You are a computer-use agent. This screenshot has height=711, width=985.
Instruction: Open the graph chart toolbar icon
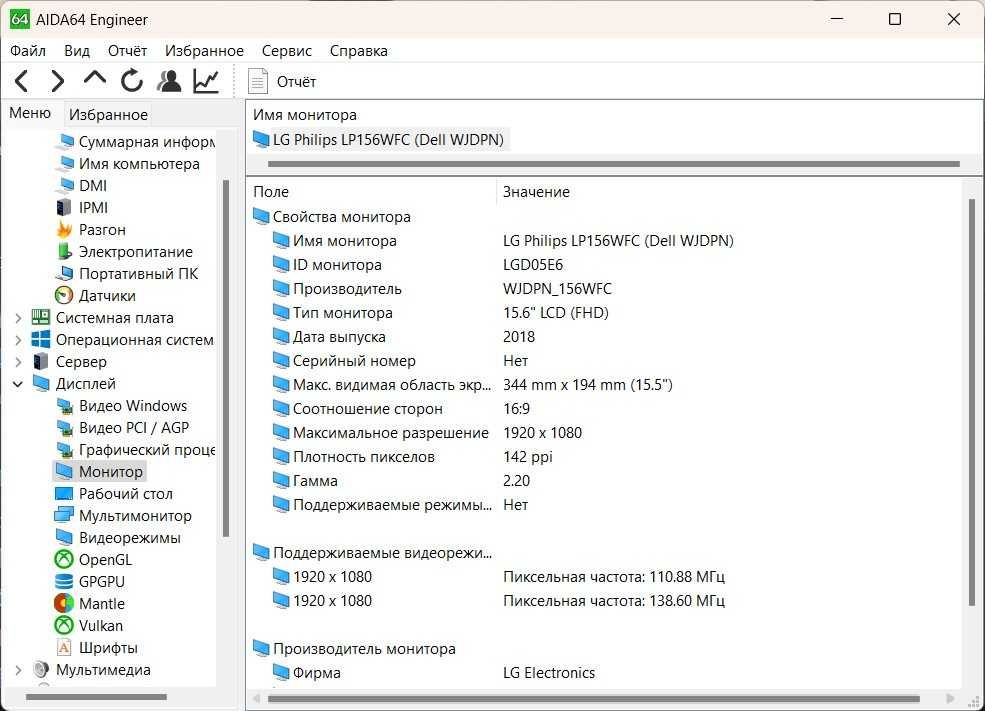coord(206,81)
